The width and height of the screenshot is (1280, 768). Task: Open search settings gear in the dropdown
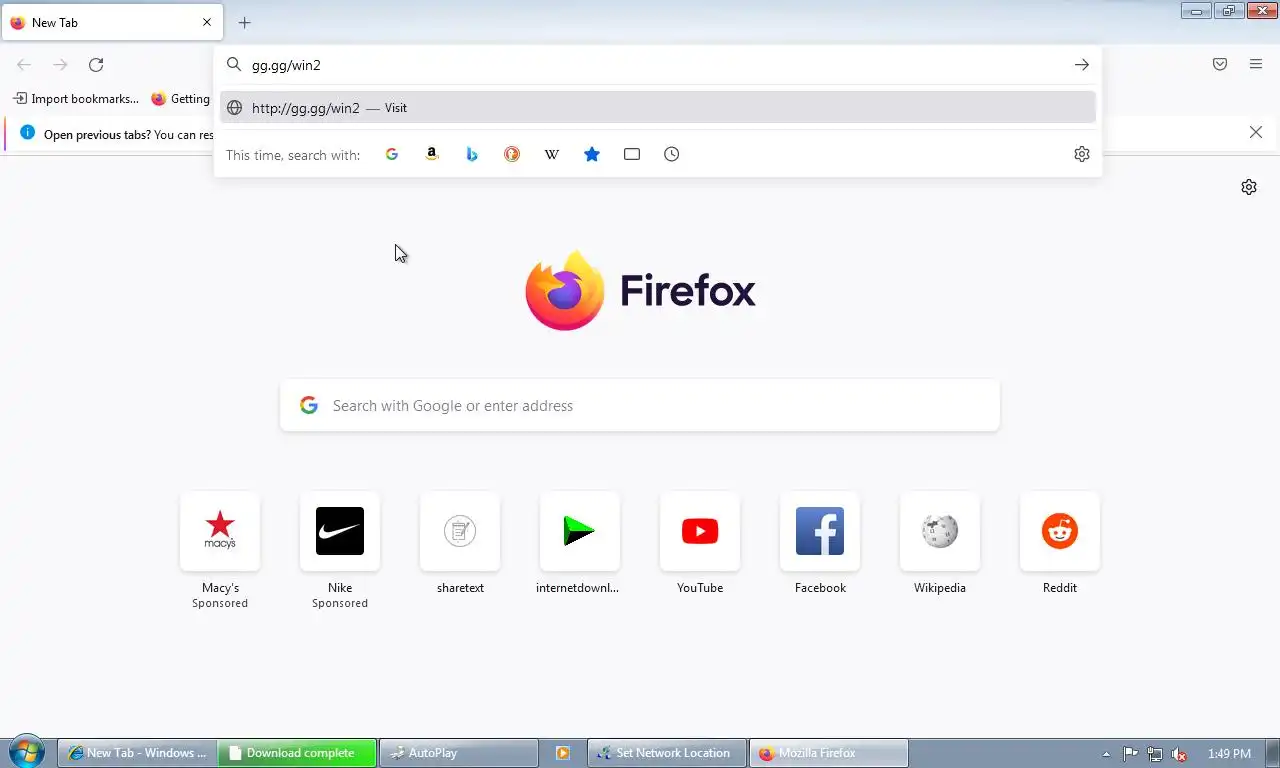1082,154
